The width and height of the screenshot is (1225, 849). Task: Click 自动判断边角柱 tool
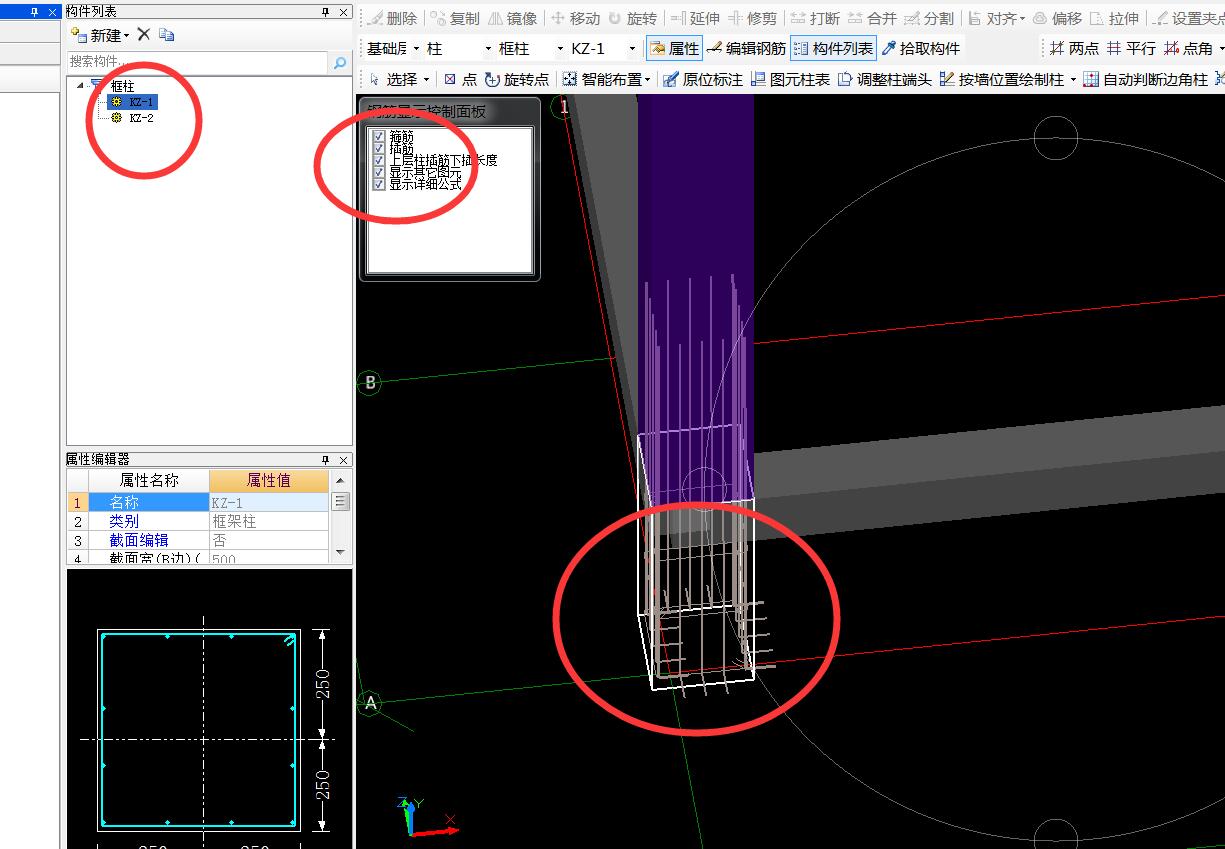(1146, 79)
